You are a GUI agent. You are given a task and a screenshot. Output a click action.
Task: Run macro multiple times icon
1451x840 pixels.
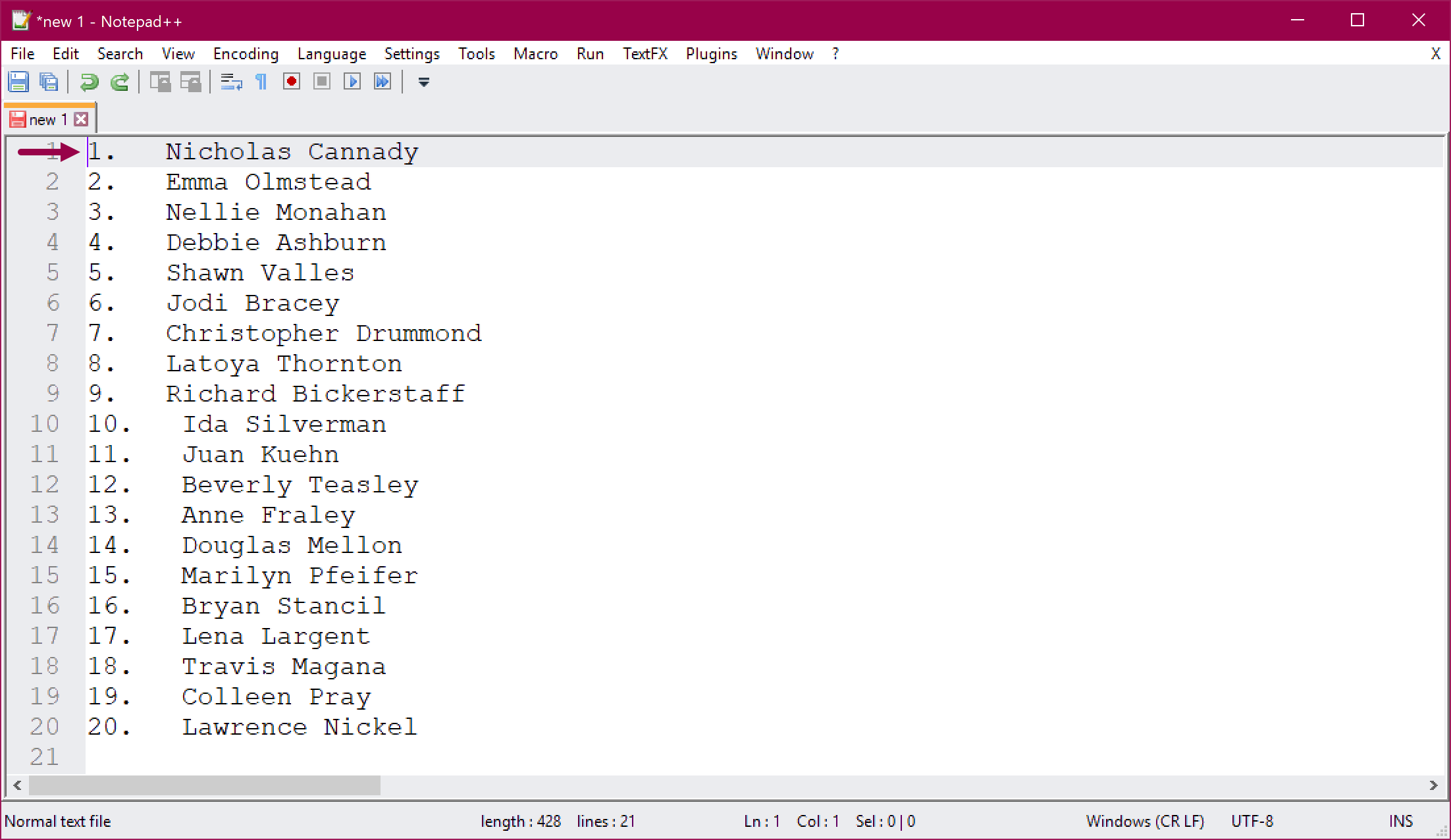click(383, 82)
